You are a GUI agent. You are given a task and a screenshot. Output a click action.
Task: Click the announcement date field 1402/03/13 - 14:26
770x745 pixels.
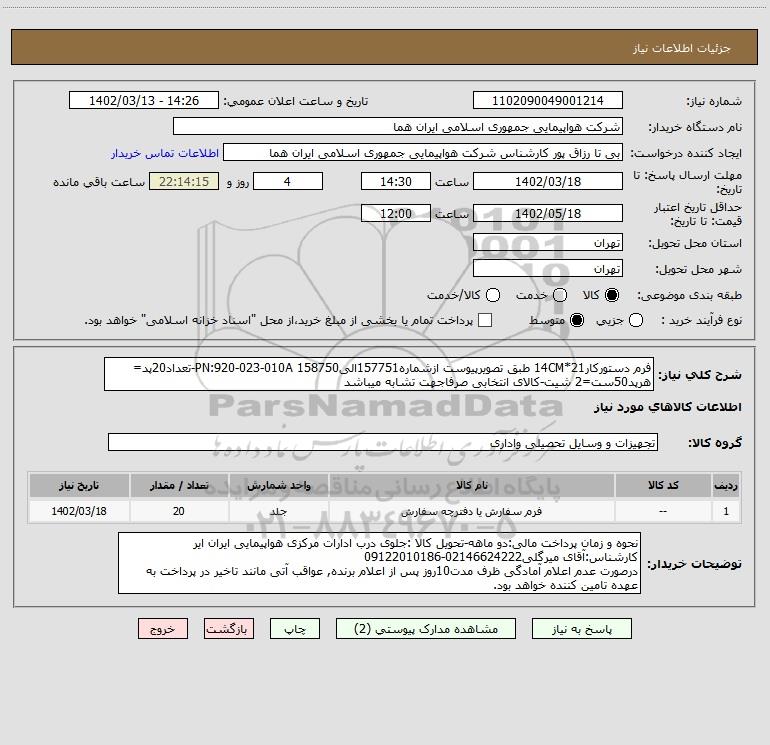point(144,101)
